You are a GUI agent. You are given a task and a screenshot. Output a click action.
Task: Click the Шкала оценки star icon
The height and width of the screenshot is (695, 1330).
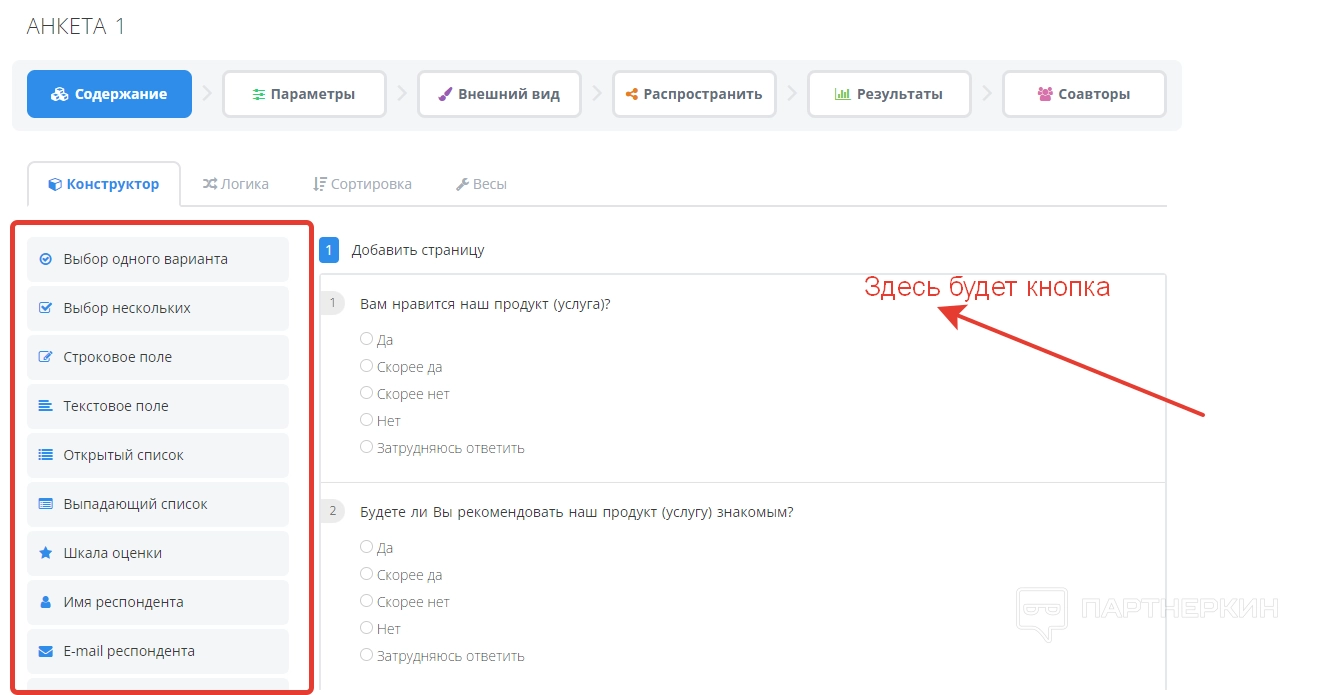[x=45, y=553]
